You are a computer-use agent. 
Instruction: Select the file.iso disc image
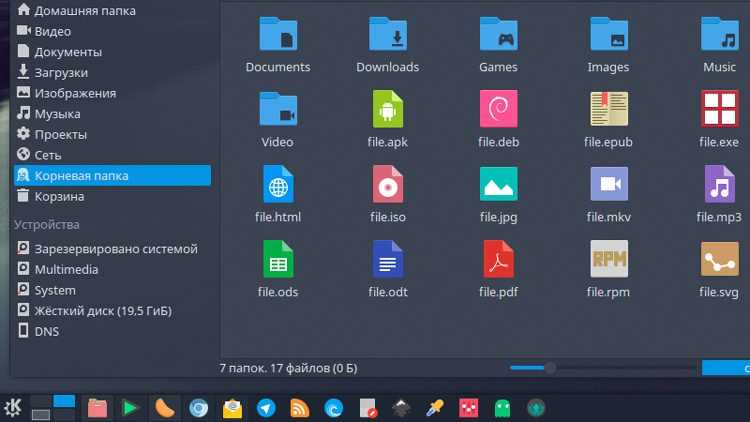(387, 184)
